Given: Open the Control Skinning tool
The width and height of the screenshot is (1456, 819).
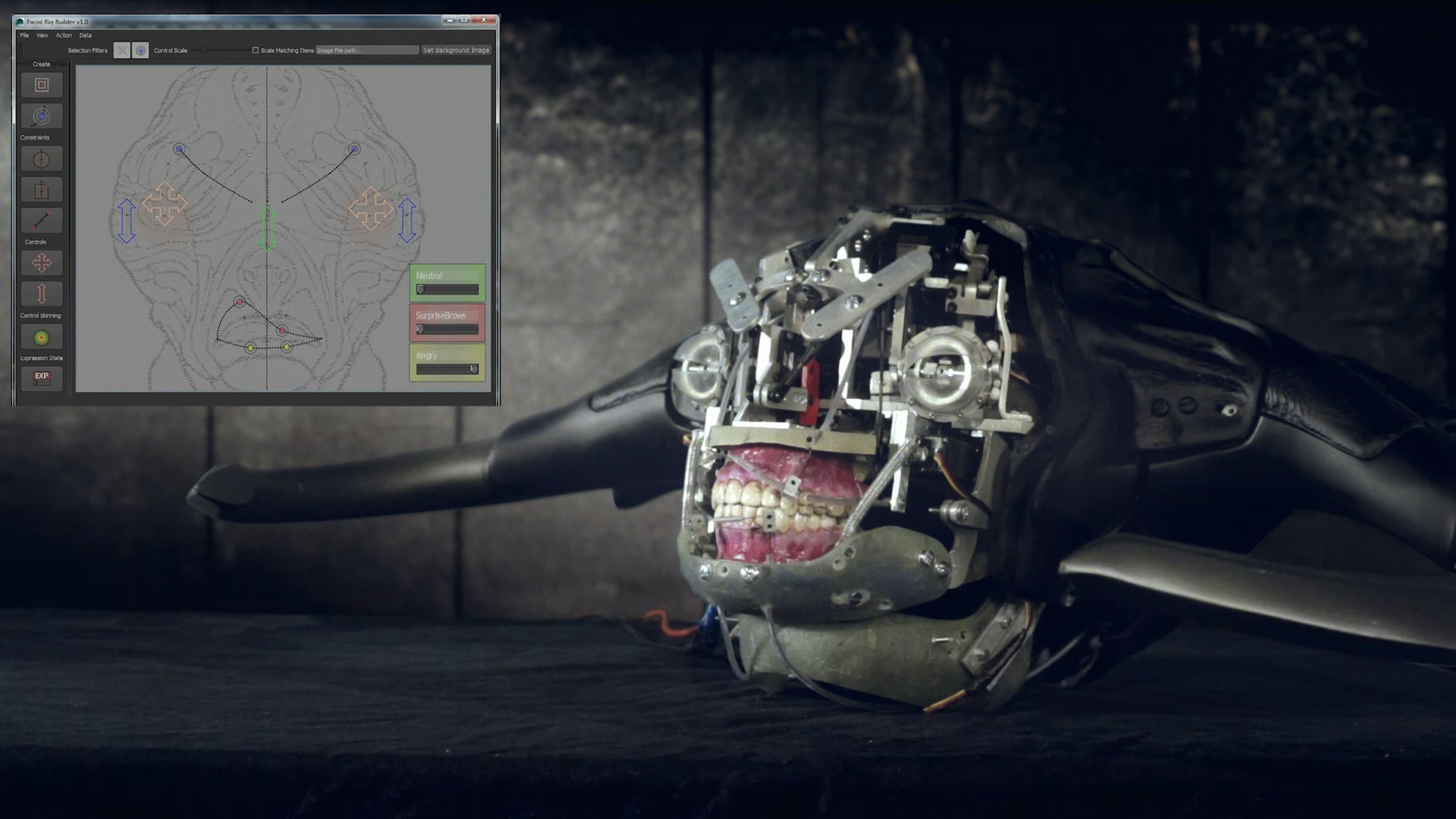Looking at the screenshot, I should point(41,337).
